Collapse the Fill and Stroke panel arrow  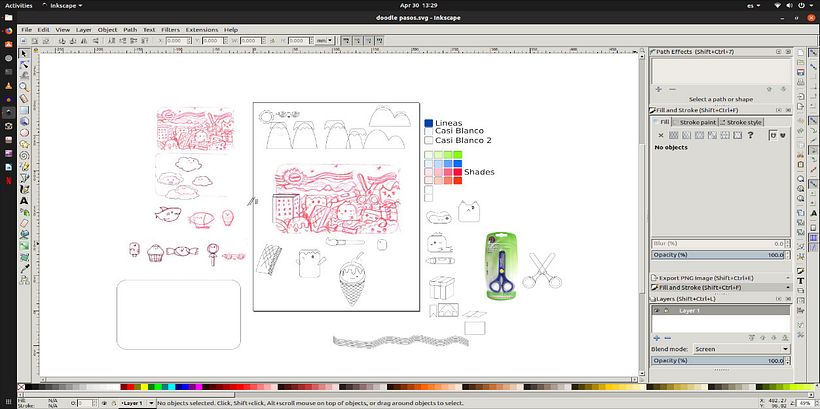pos(788,288)
